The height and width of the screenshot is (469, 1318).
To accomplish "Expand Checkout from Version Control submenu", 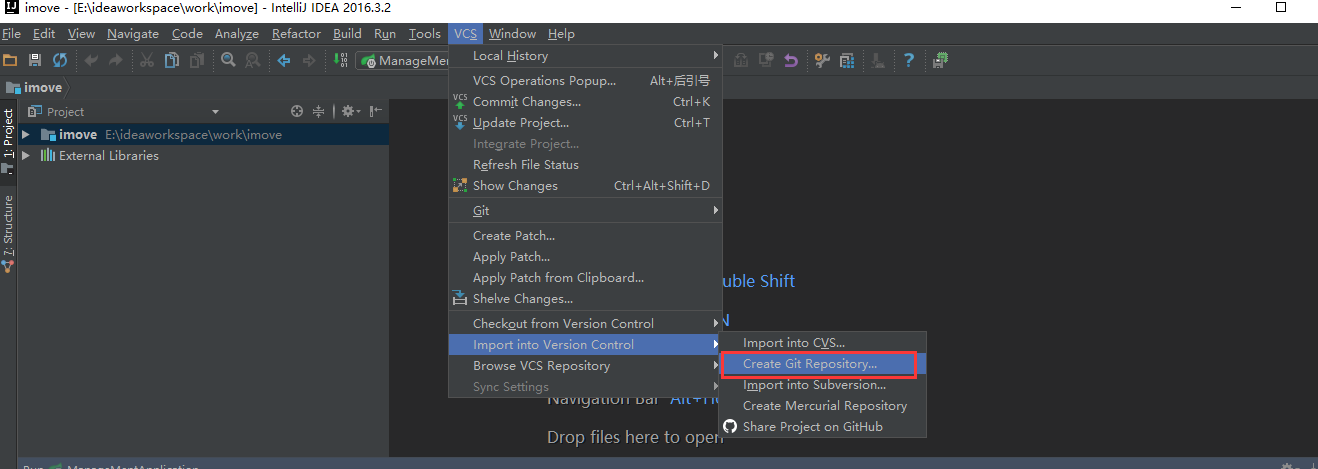I will click(x=585, y=324).
